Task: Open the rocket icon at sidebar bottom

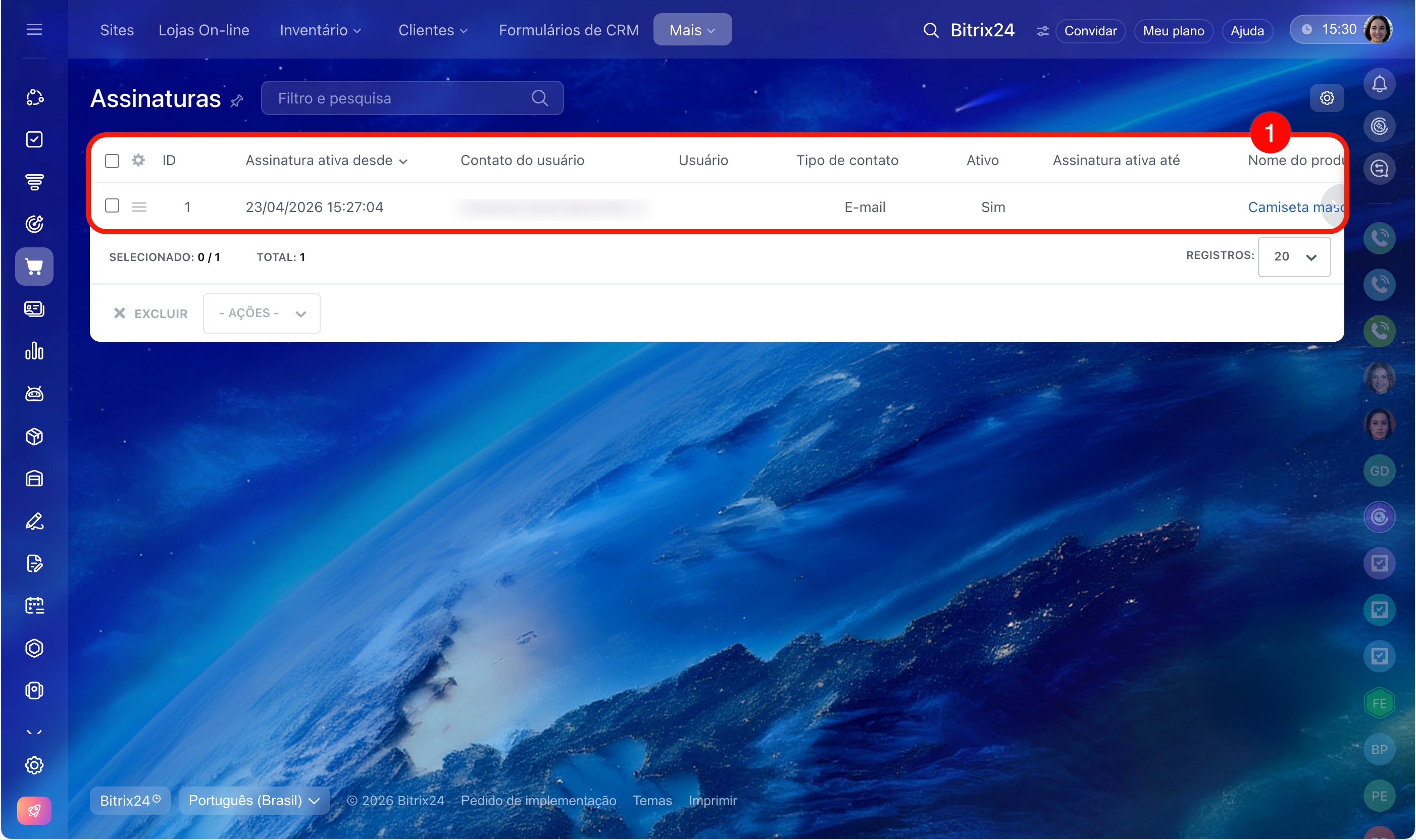Action: point(34,811)
